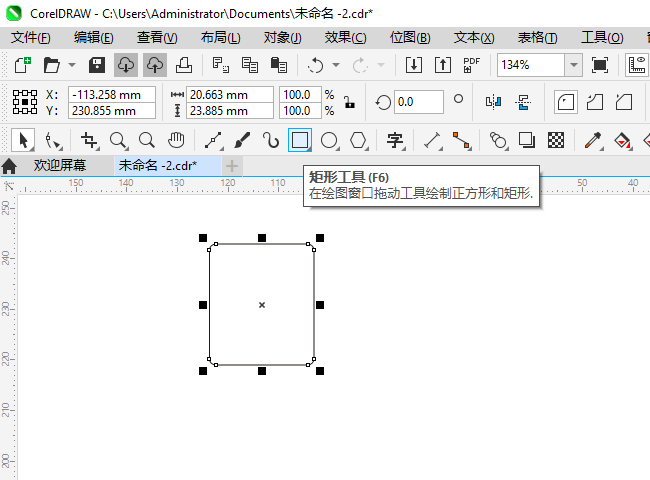Click the Import icon

tap(414, 65)
